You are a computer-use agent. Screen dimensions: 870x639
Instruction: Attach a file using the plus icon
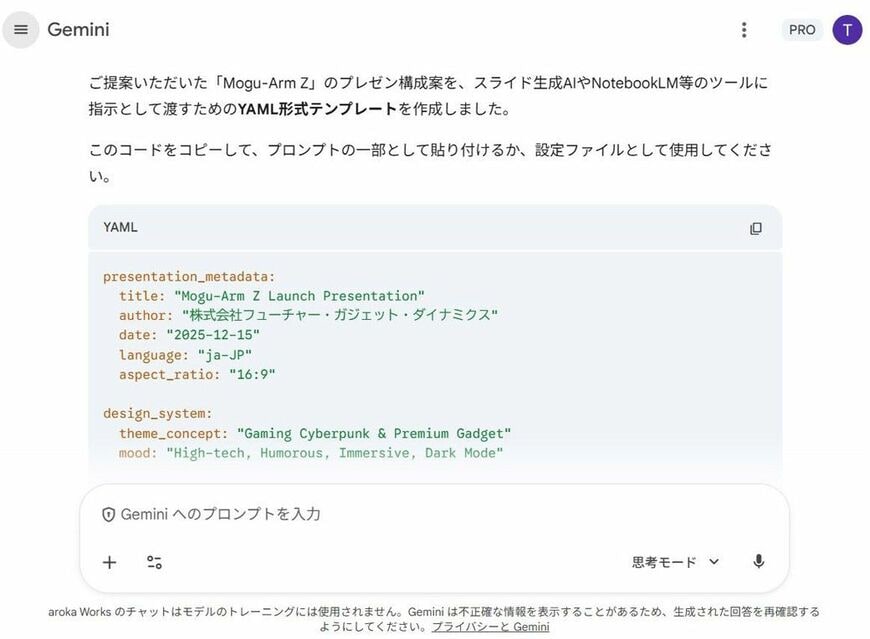pyautogui.click(x=108, y=562)
